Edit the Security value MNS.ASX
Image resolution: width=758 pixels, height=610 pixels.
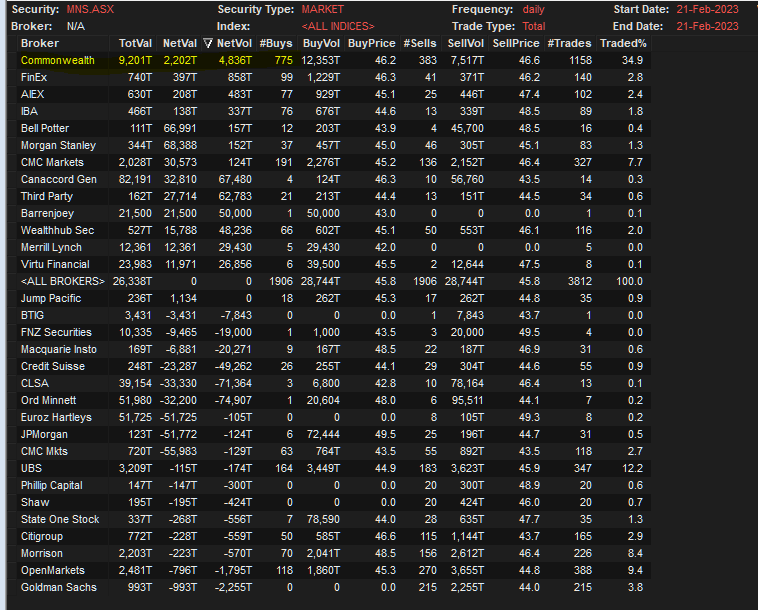[90, 10]
